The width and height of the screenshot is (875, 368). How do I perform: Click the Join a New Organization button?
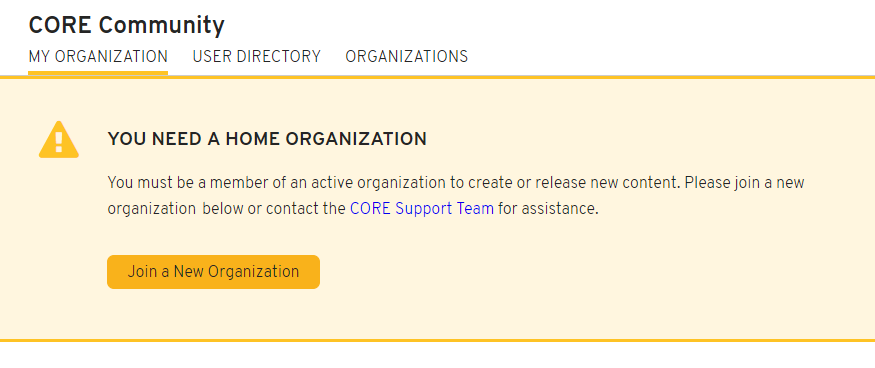tap(213, 272)
